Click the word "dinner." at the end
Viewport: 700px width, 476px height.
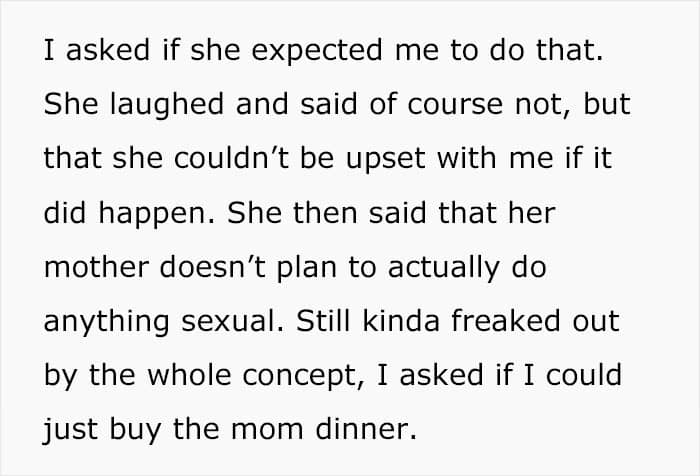coord(366,429)
